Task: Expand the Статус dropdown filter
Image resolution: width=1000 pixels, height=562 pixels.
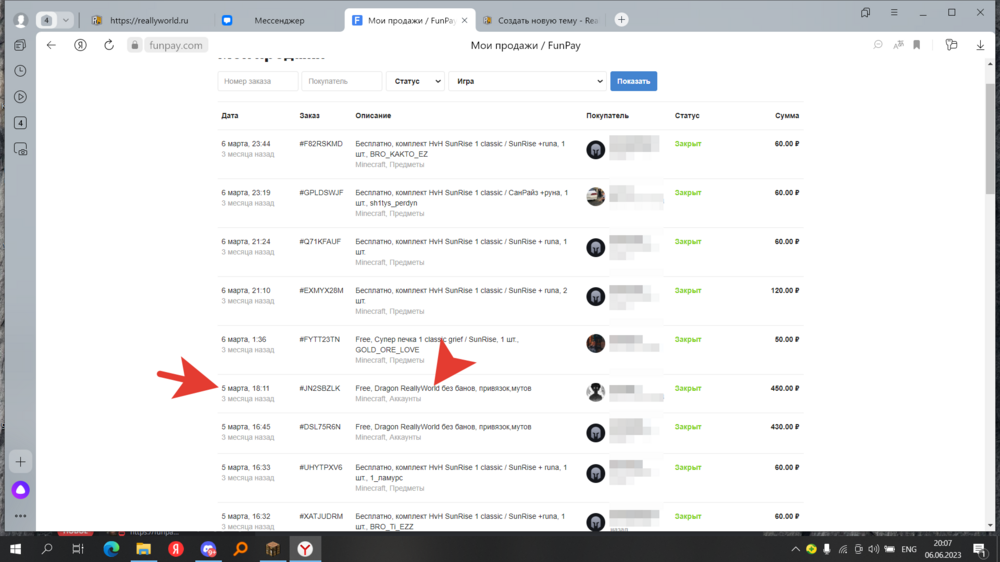Action: click(x=415, y=81)
